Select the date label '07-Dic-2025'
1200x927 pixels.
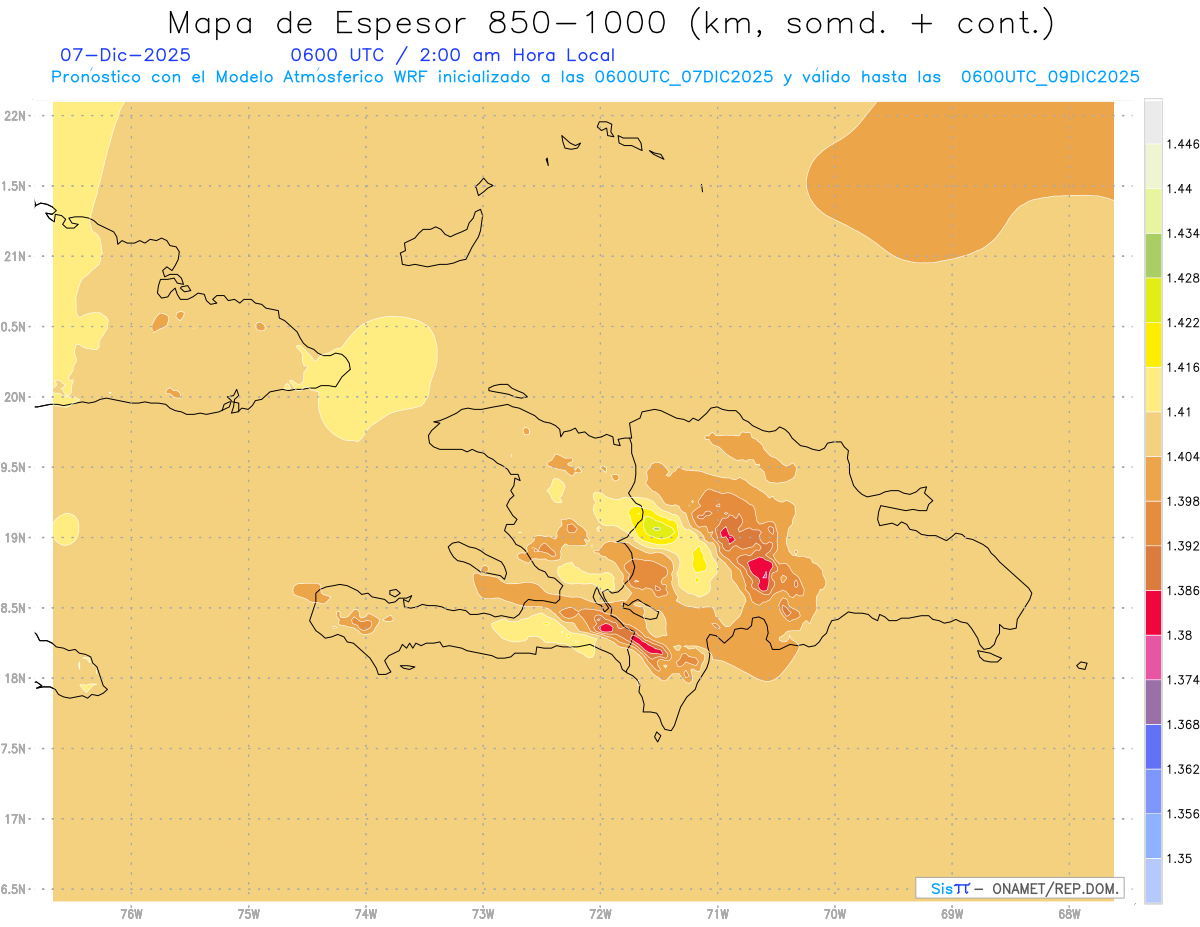[x=126, y=55]
